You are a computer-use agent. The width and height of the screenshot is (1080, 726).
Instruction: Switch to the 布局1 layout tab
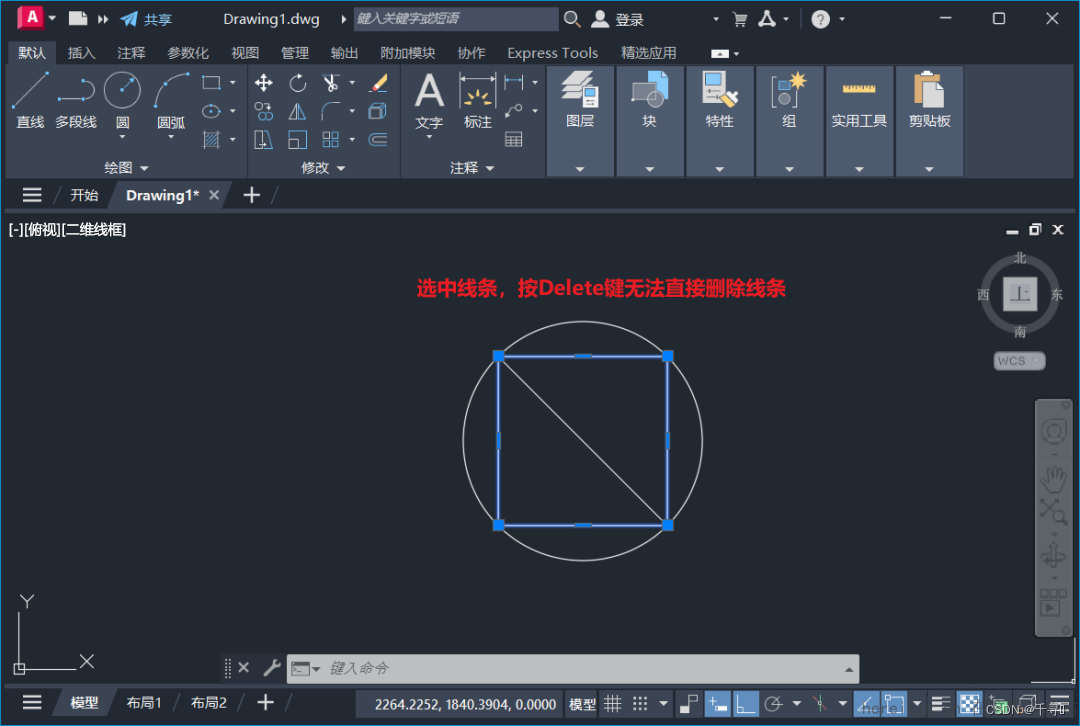[x=144, y=703]
